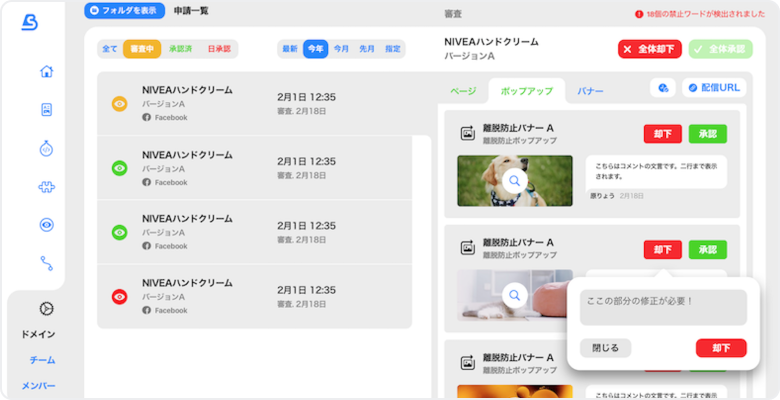Click the 全体承認 button
780x400 pixels.
720,49
